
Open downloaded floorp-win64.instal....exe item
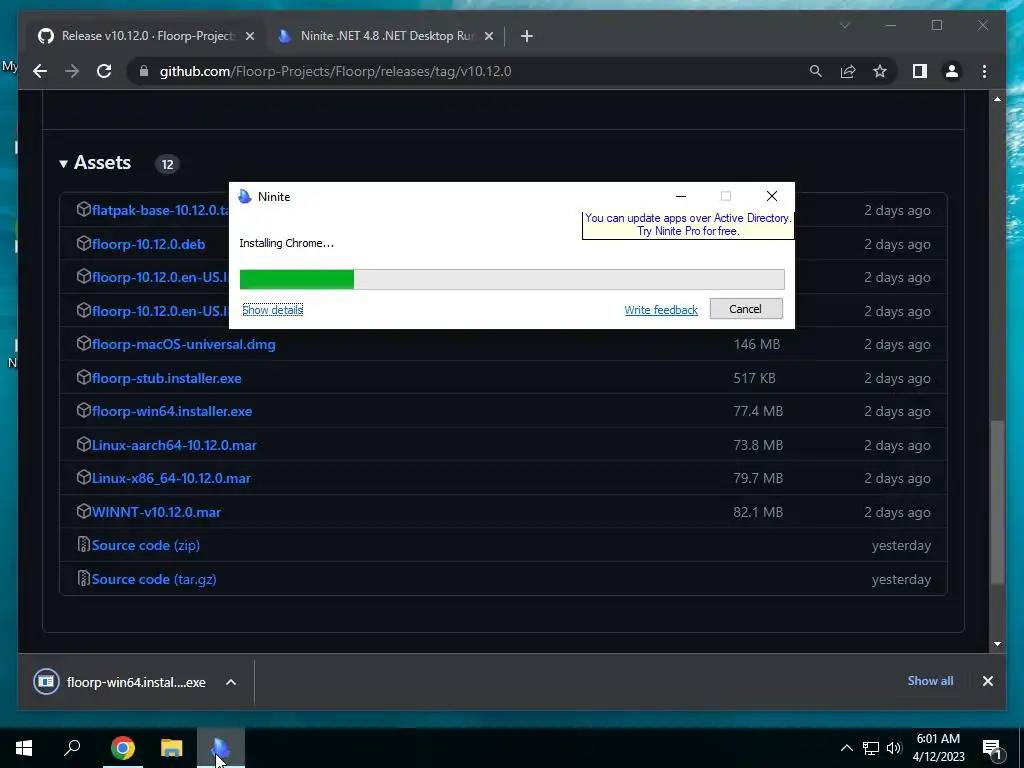(121, 682)
